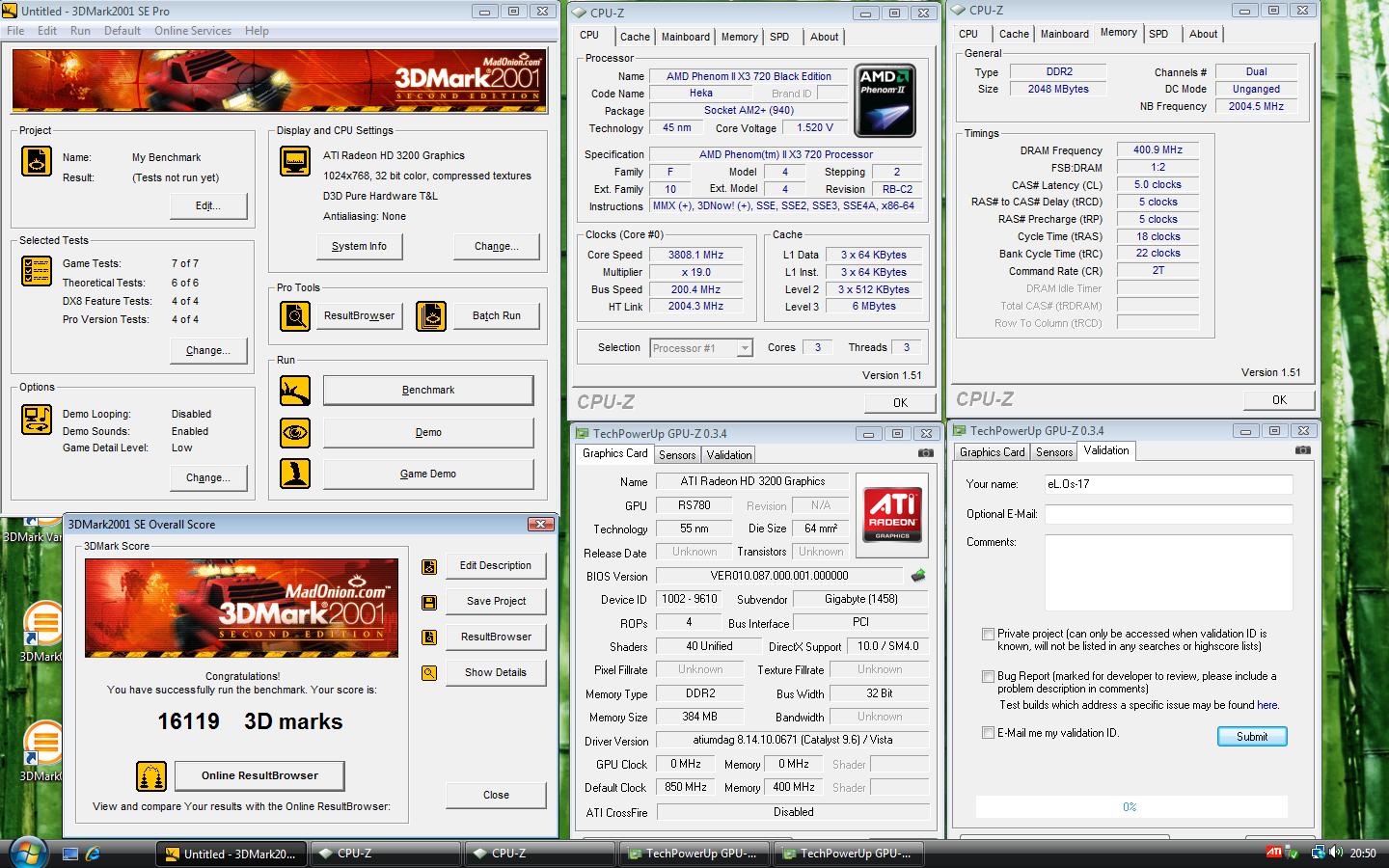Open the Help menu in 3DMark2001
1389x868 pixels.
click(257, 31)
